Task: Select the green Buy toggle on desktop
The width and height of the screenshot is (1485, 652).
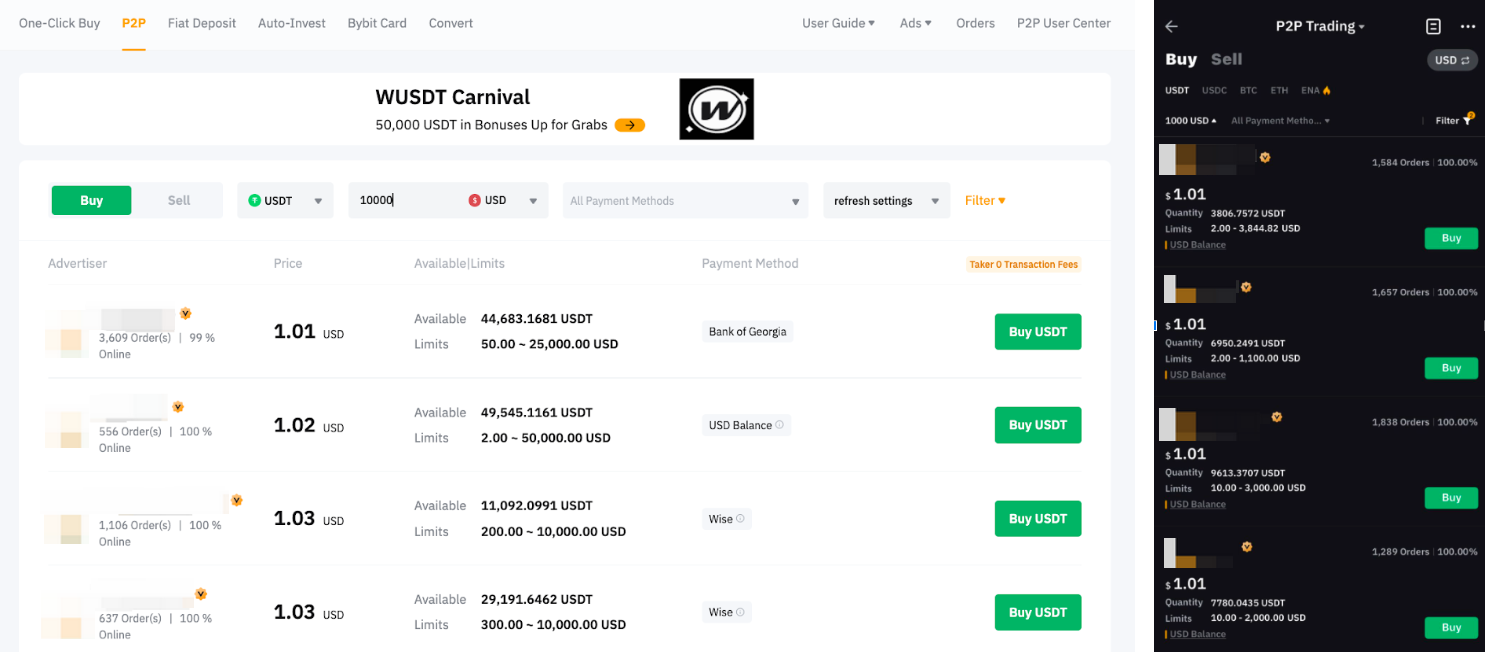Action: click(91, 200)
